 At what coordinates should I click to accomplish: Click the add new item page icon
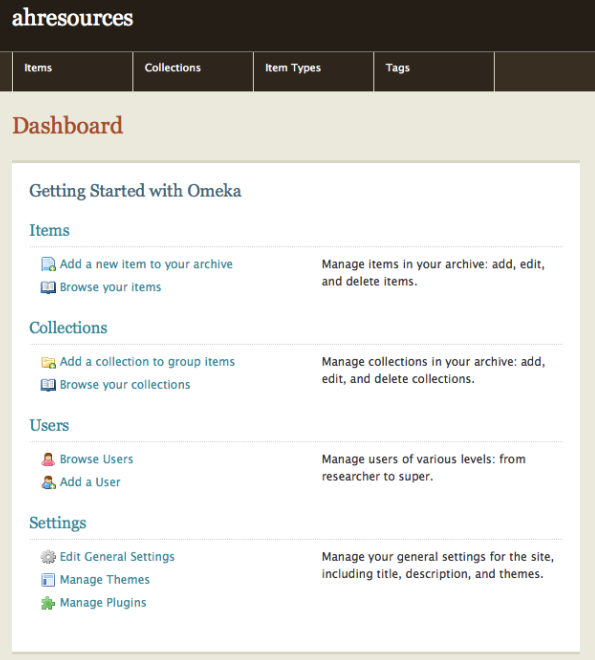pyautogui.click(x=48, y=264)
